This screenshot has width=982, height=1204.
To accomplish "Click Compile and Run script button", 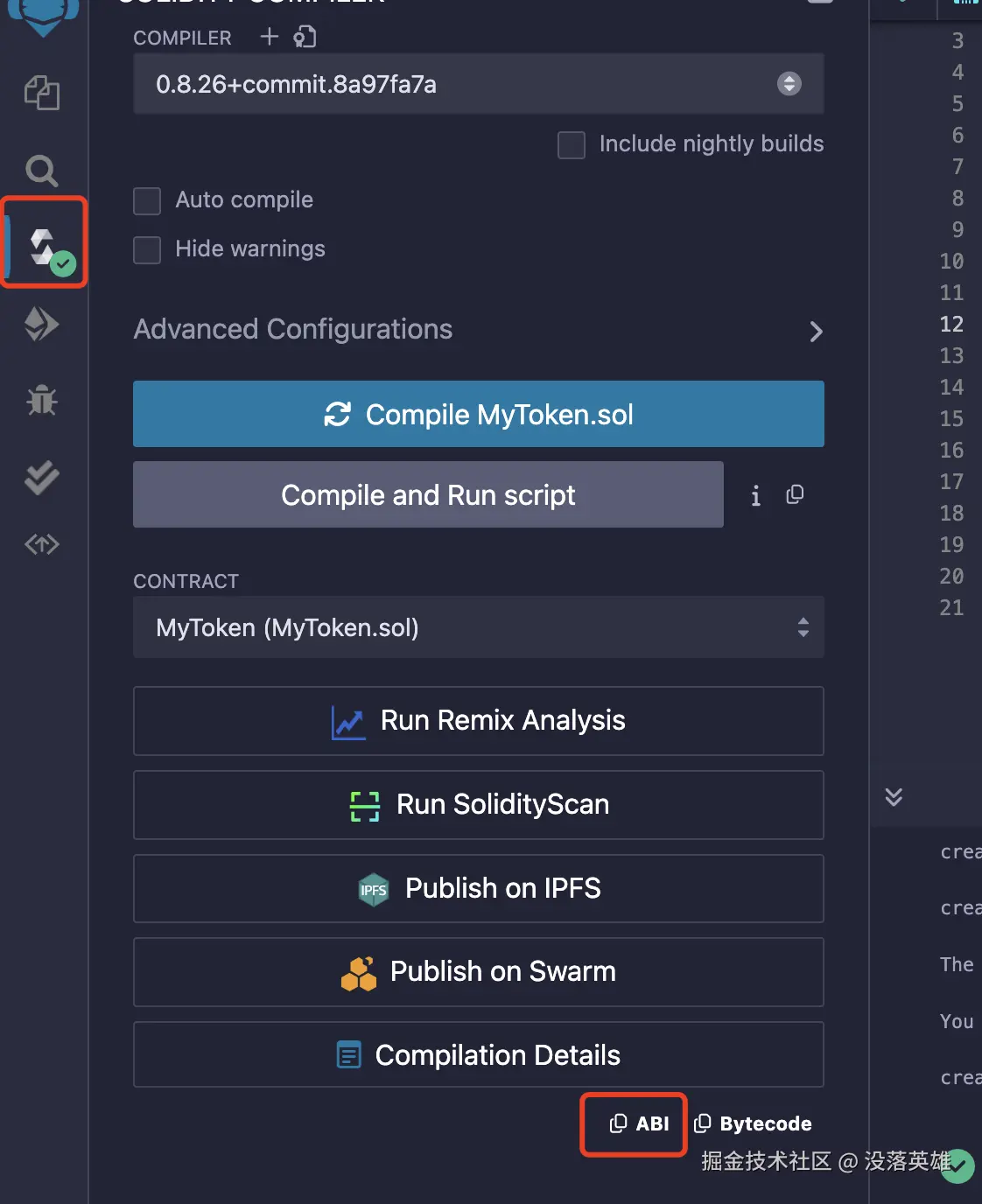I will point(428,495).
